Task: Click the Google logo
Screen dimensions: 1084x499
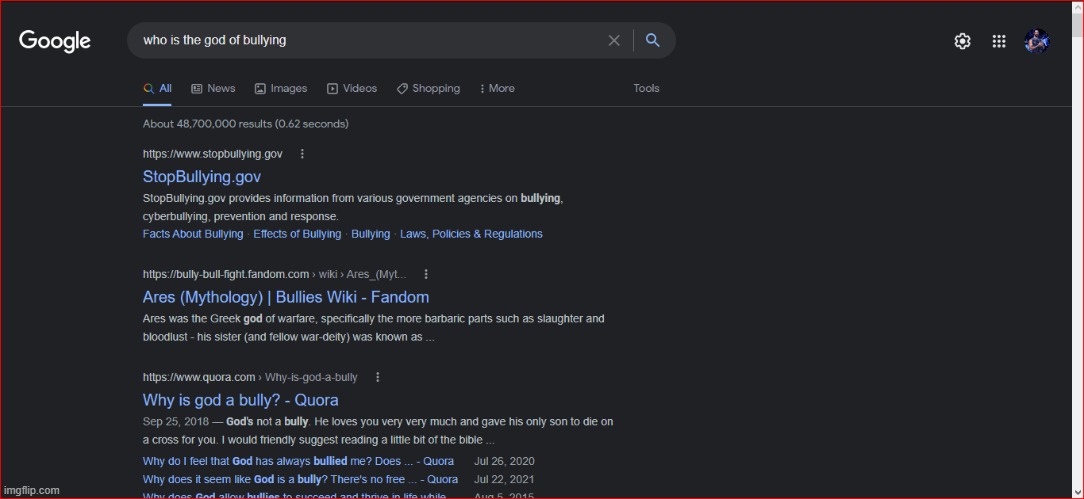Action: point(55,41)
